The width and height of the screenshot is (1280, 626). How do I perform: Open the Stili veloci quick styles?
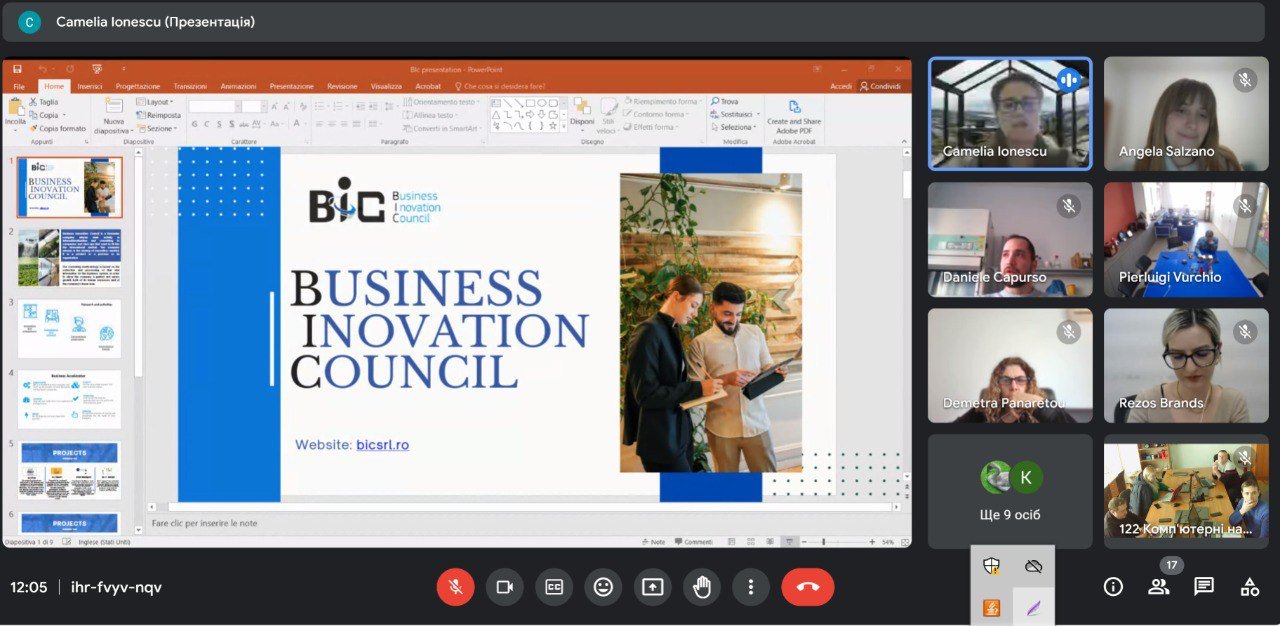point(608,115)
